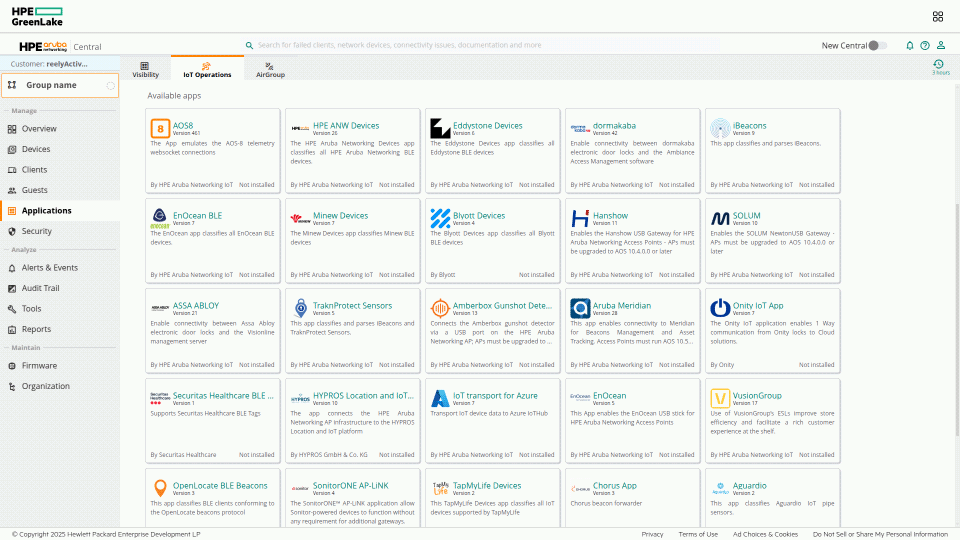Open the EnOcean USB app title link

(609, 396)
